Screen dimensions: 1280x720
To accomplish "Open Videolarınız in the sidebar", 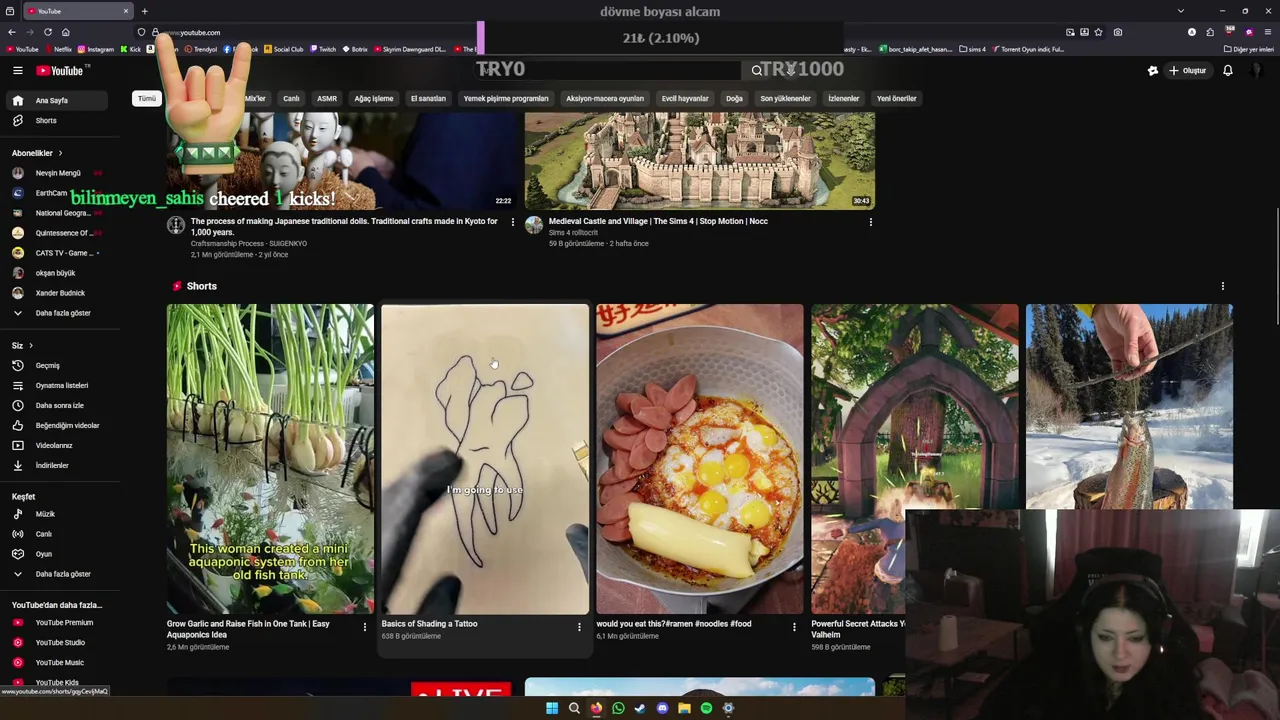I will pyautogui.click(x=56, y=445).
